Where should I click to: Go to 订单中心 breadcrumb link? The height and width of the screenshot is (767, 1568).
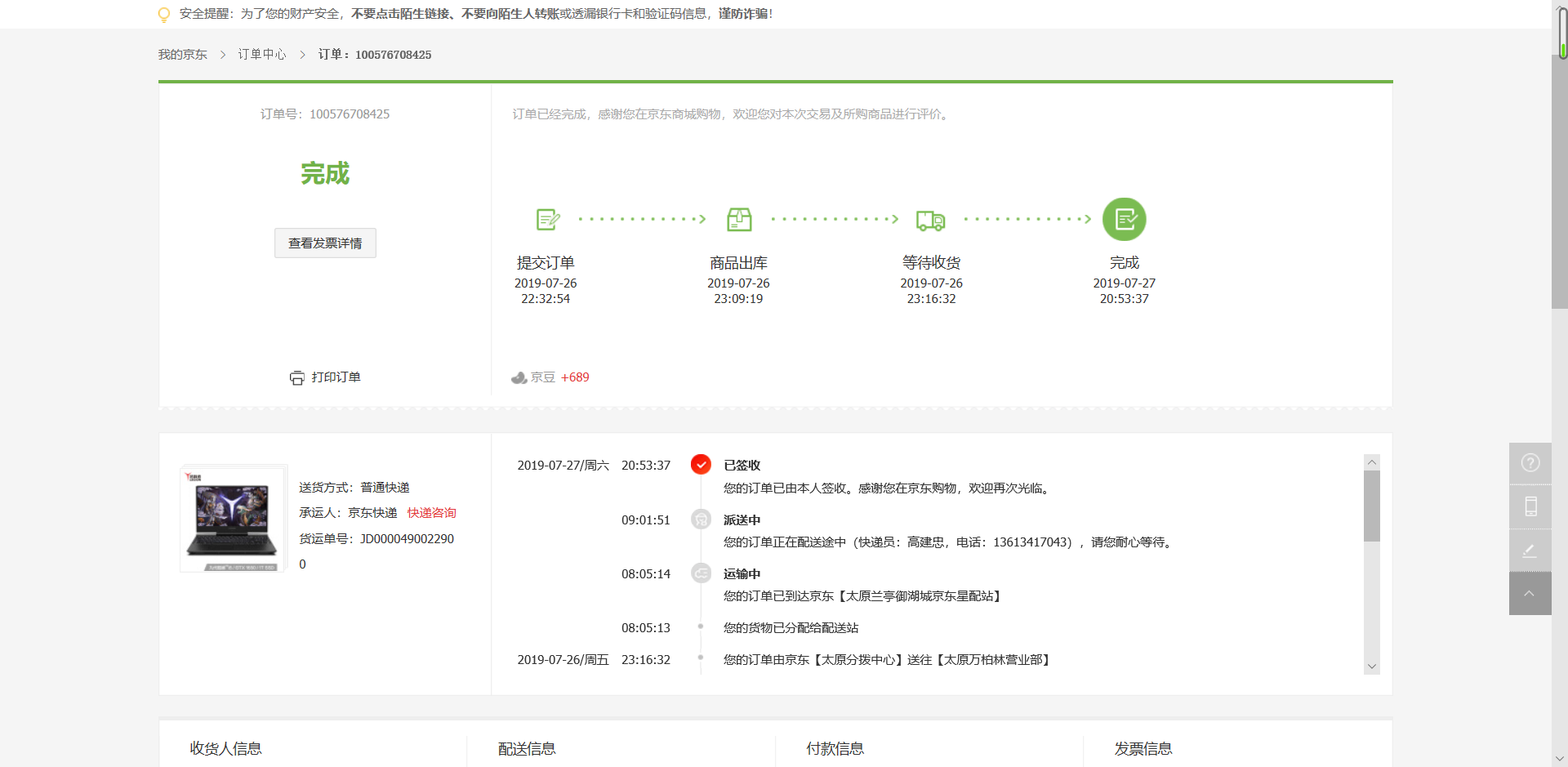point(262,55)
